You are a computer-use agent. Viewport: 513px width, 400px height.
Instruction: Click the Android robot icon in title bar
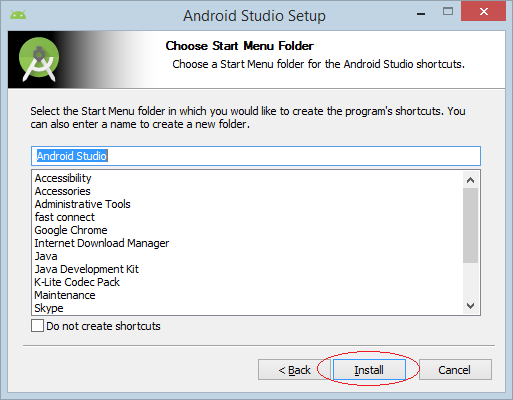click(18, 15)
